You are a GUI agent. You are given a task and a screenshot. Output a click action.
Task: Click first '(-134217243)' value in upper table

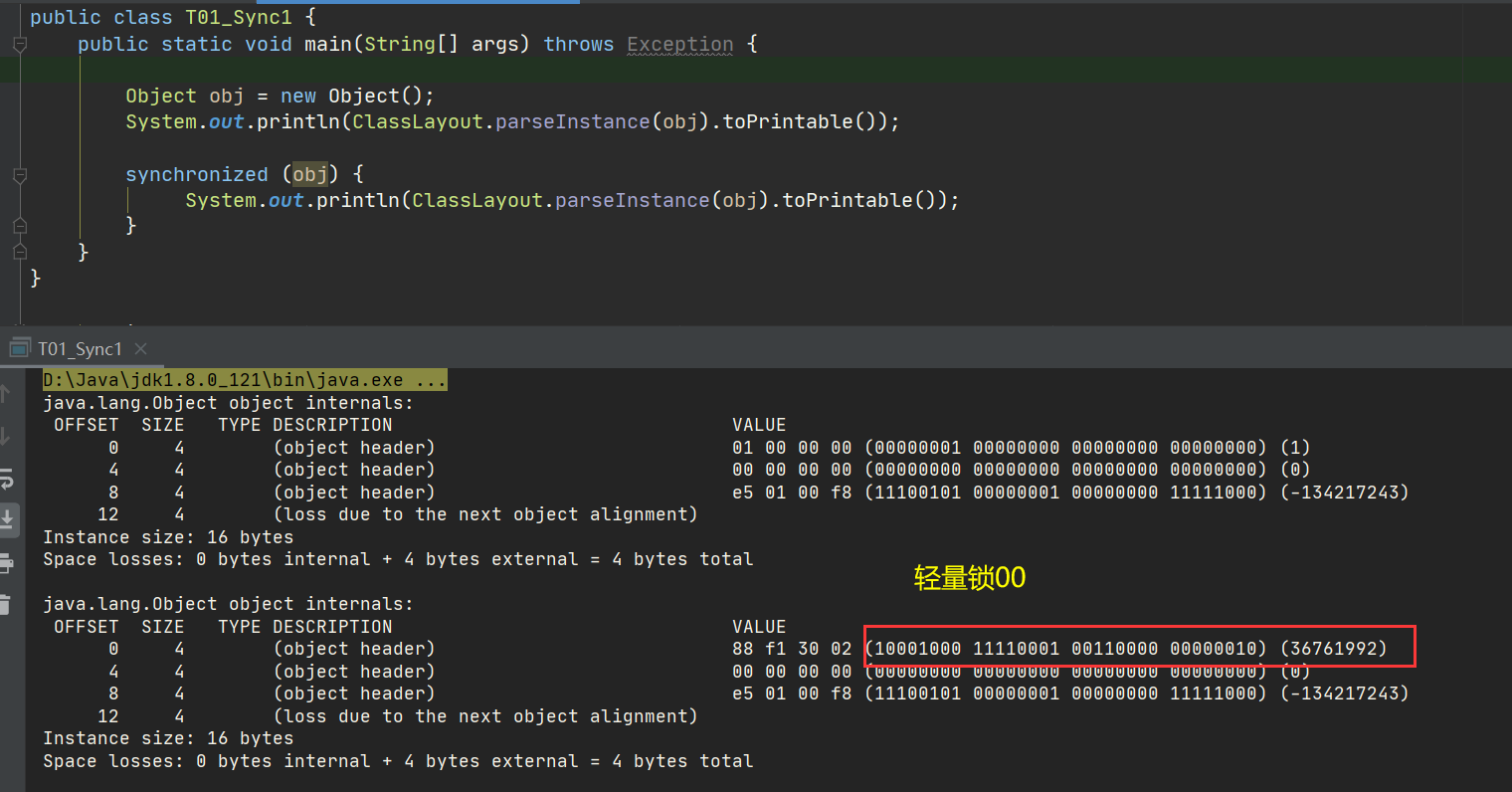click(1345, 493)
